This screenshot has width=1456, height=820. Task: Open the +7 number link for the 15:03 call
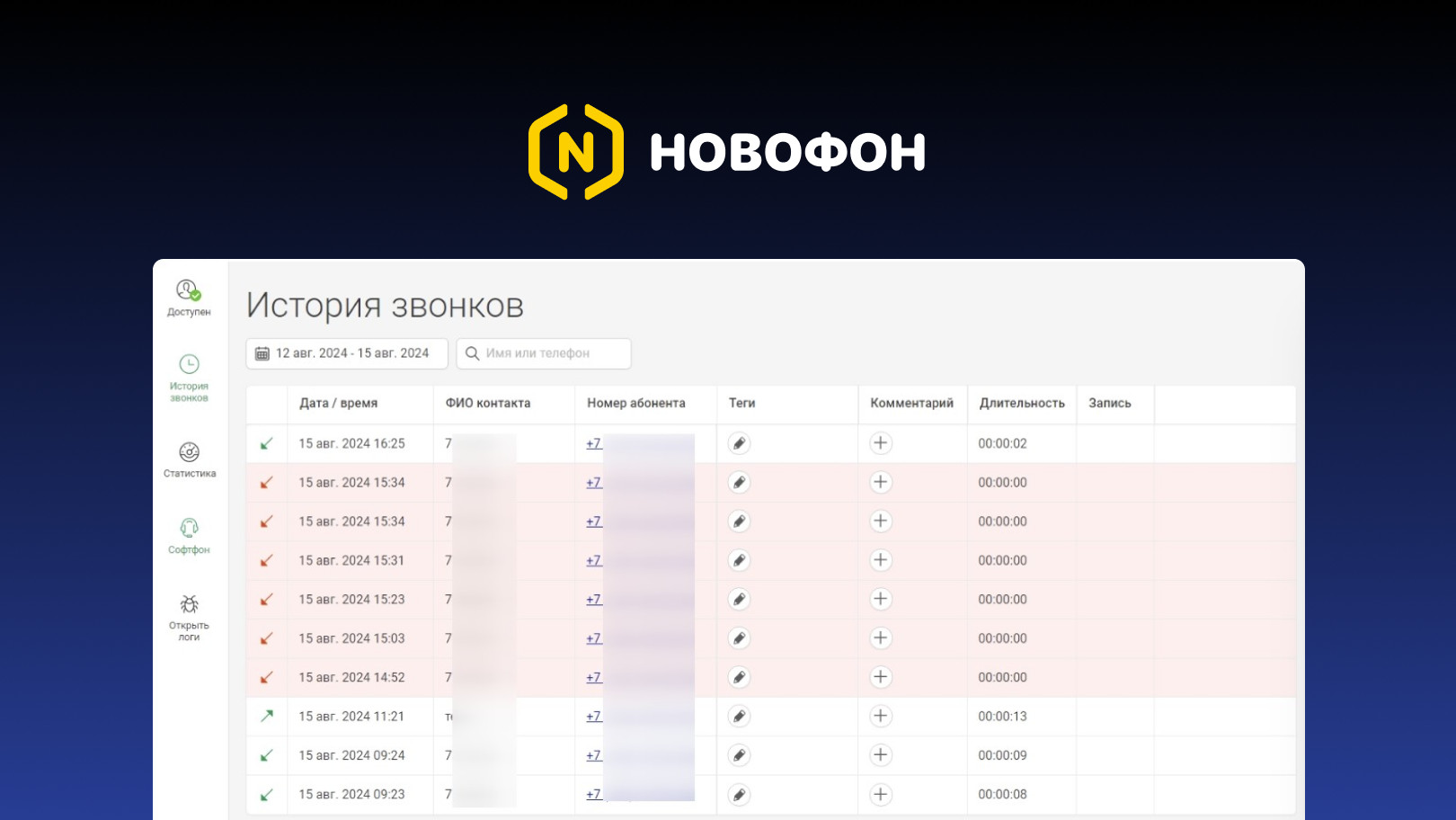pos(594,638)
